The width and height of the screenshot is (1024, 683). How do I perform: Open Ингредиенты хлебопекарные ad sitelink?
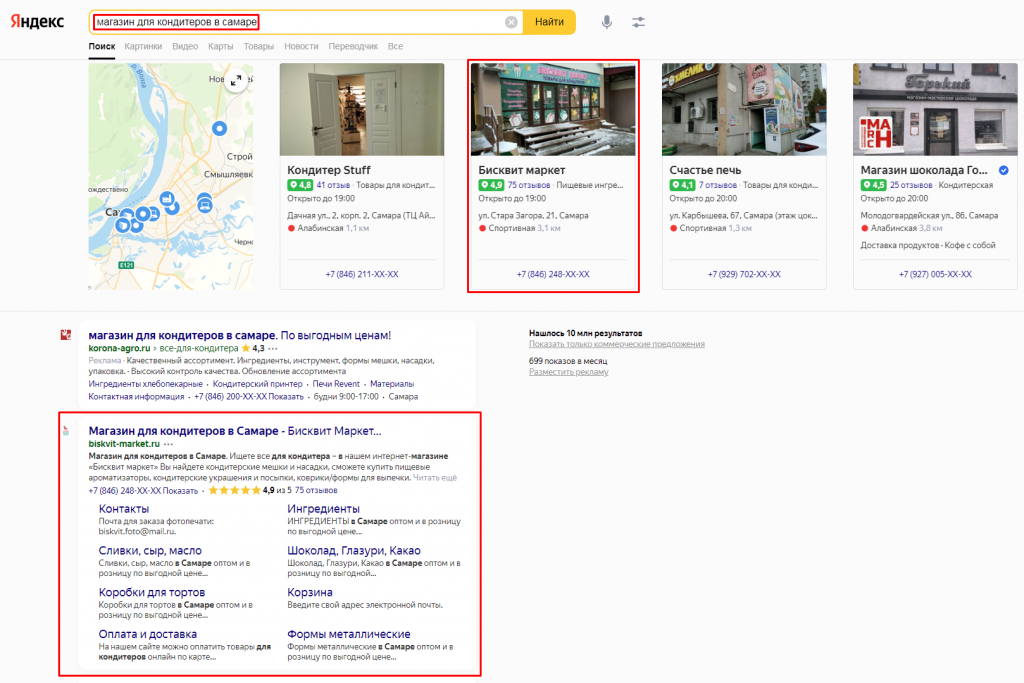pyautogui.click(x=146, y=384)
